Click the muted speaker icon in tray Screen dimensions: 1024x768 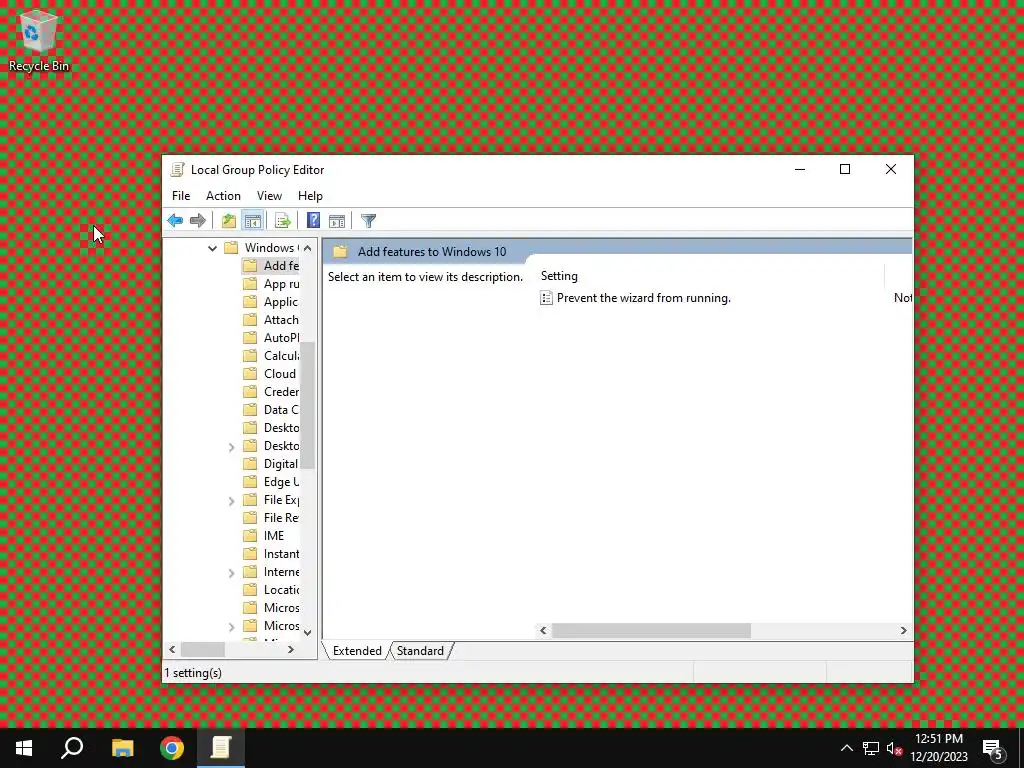coord(894,748)
